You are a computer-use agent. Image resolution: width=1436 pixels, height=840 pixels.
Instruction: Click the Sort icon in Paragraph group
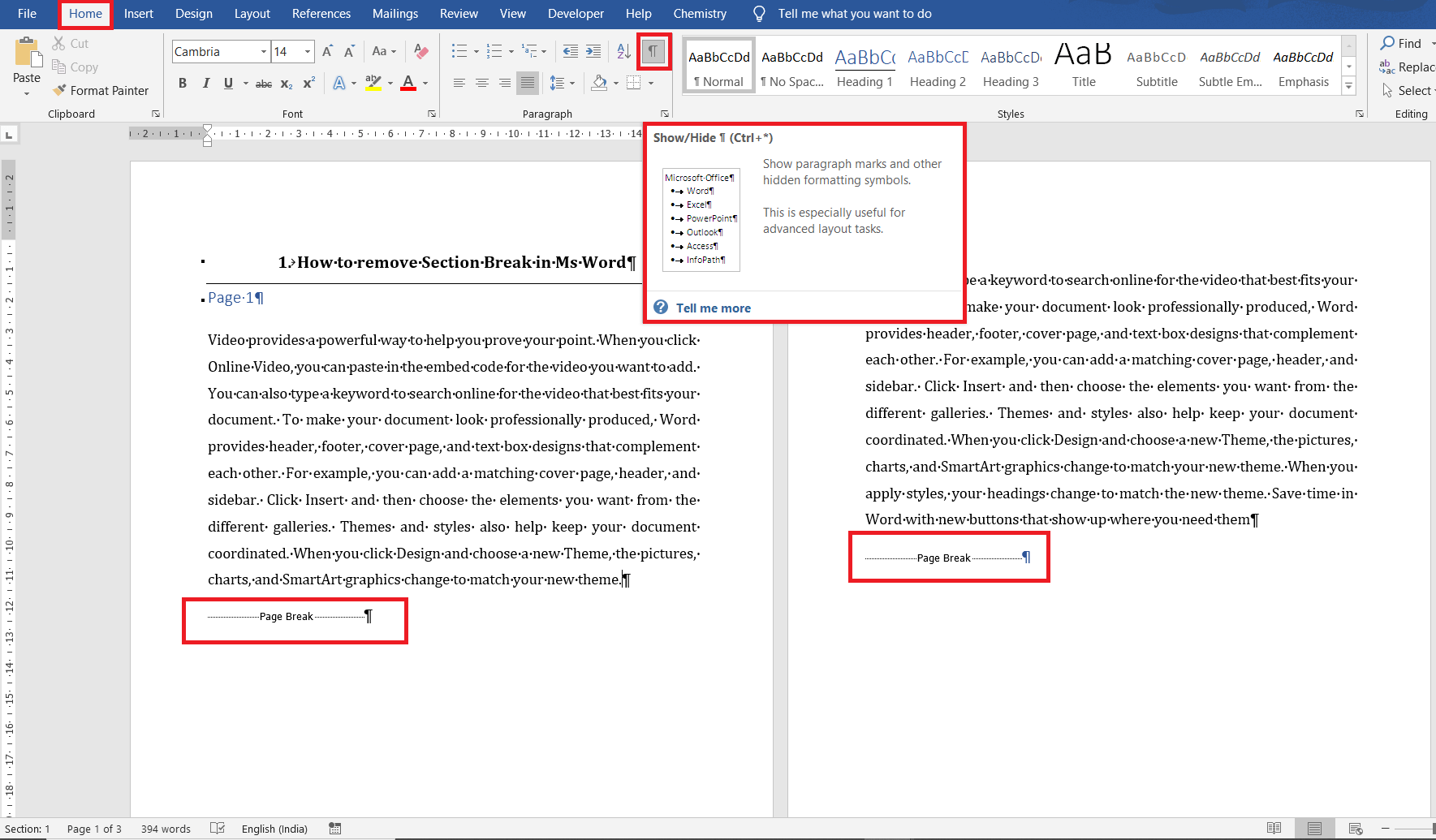coord(623,50)
